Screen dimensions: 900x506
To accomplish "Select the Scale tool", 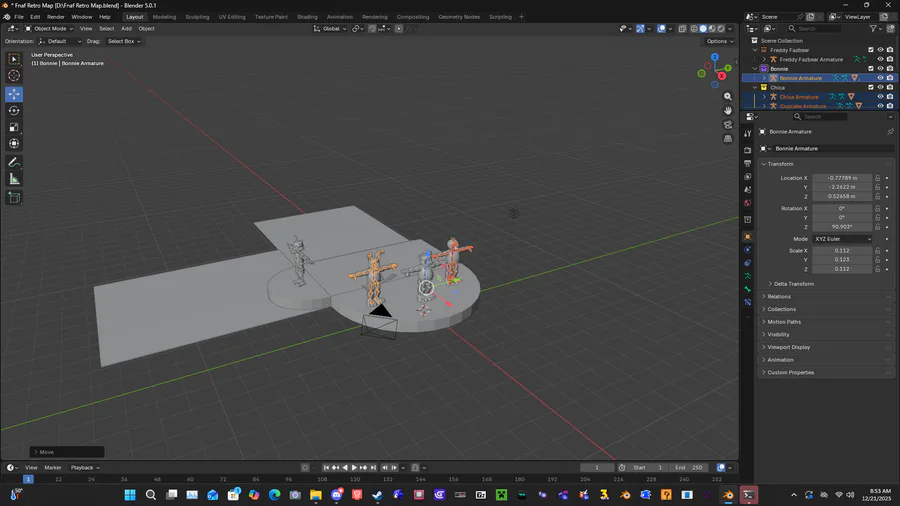I will pos(14,127).
